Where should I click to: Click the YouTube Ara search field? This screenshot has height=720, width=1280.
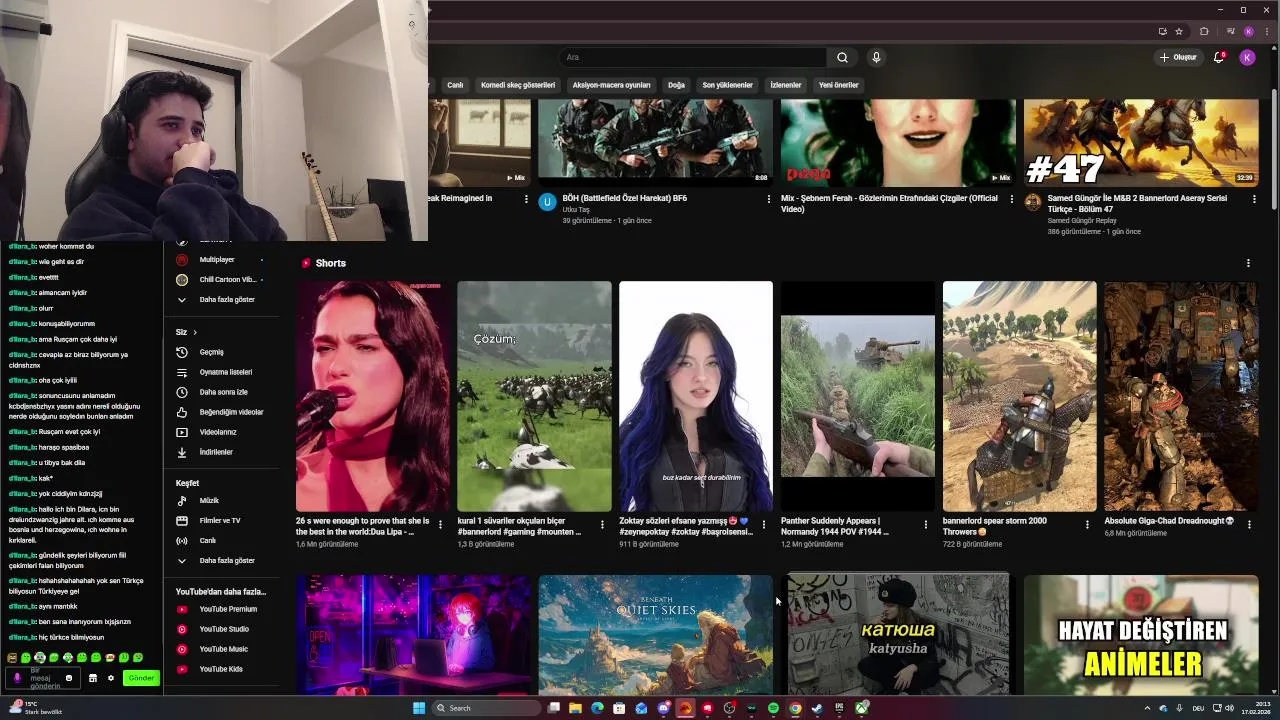click(695, 57)
